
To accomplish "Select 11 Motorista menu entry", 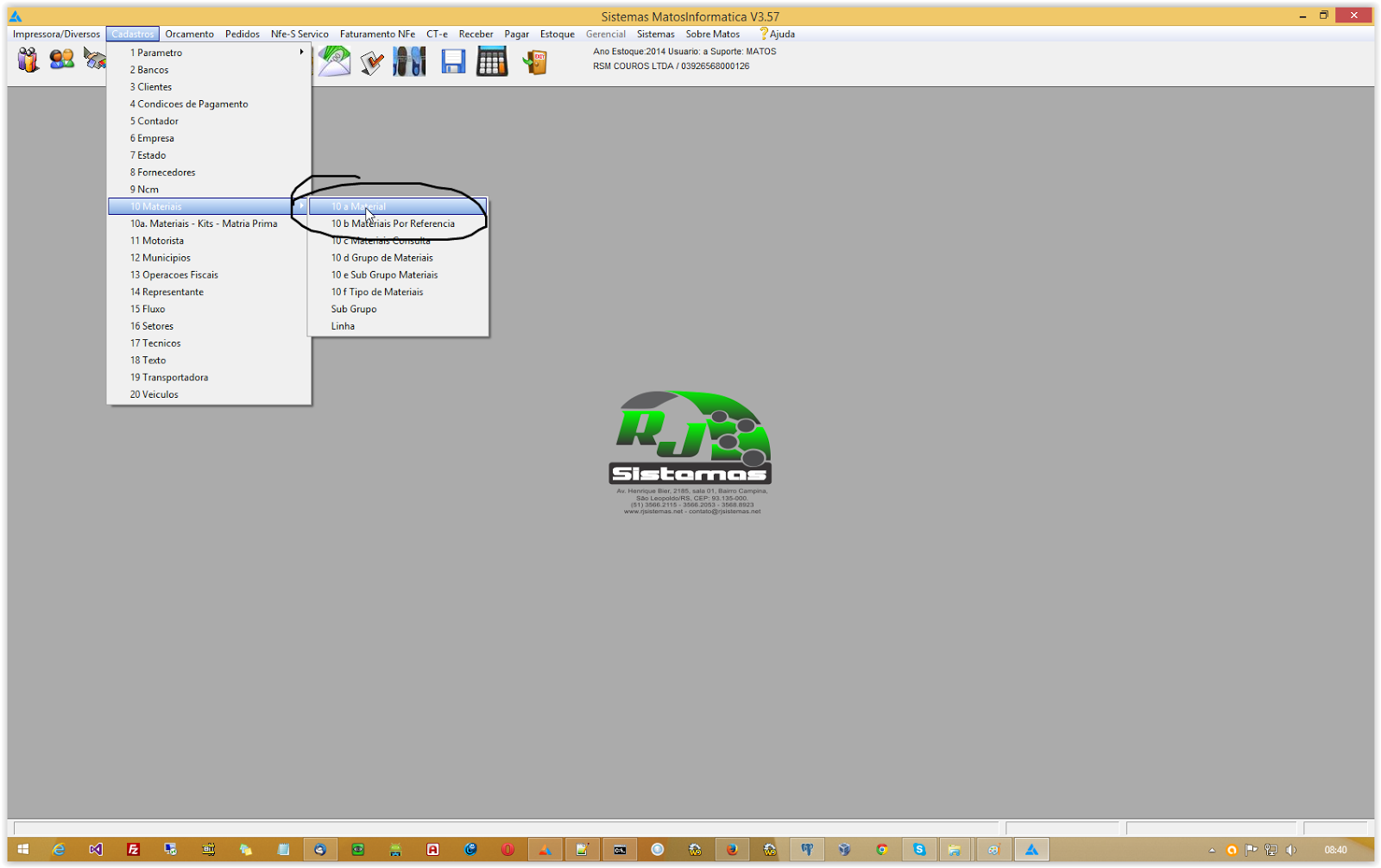I will [x=208, y=241].
